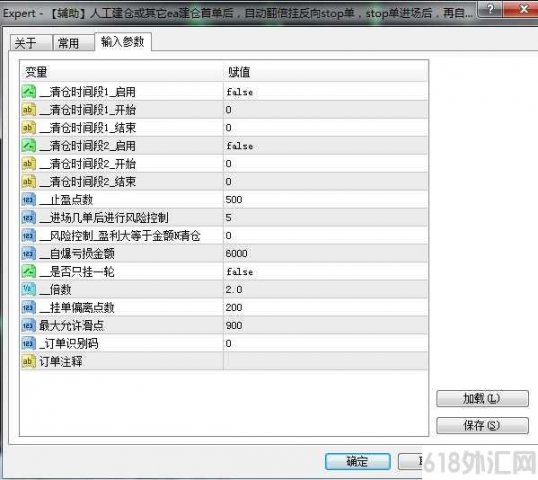Click the string icon beside 清仓时间段1_开始
Viewport: 538px width, 480px height.
28,110
